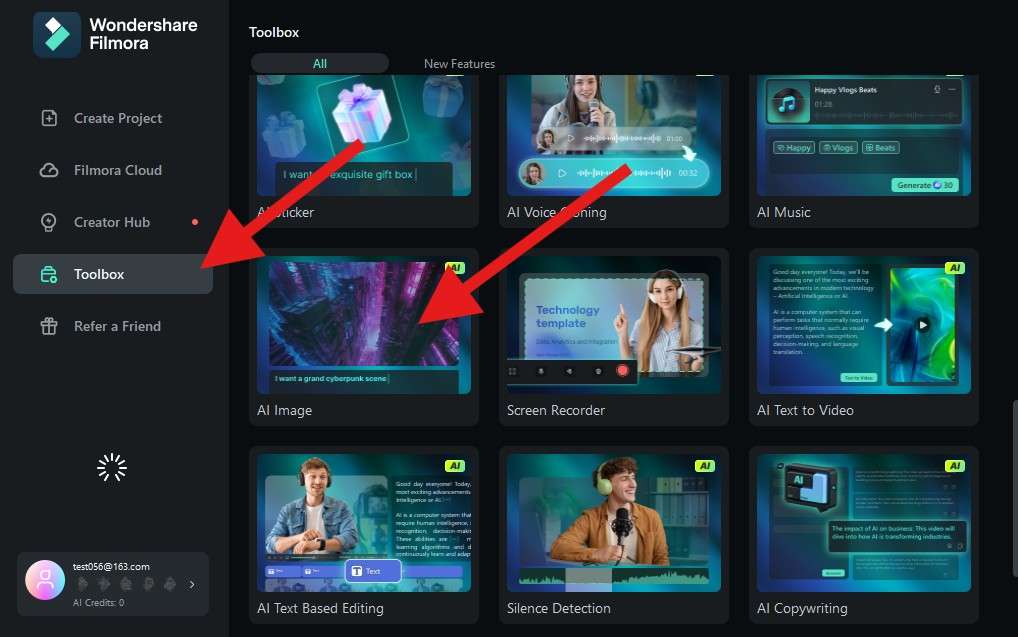Open the AI Copywriting tool thumbnail
This screenshot has width=1018, height=637.
[x=863, y=523]
